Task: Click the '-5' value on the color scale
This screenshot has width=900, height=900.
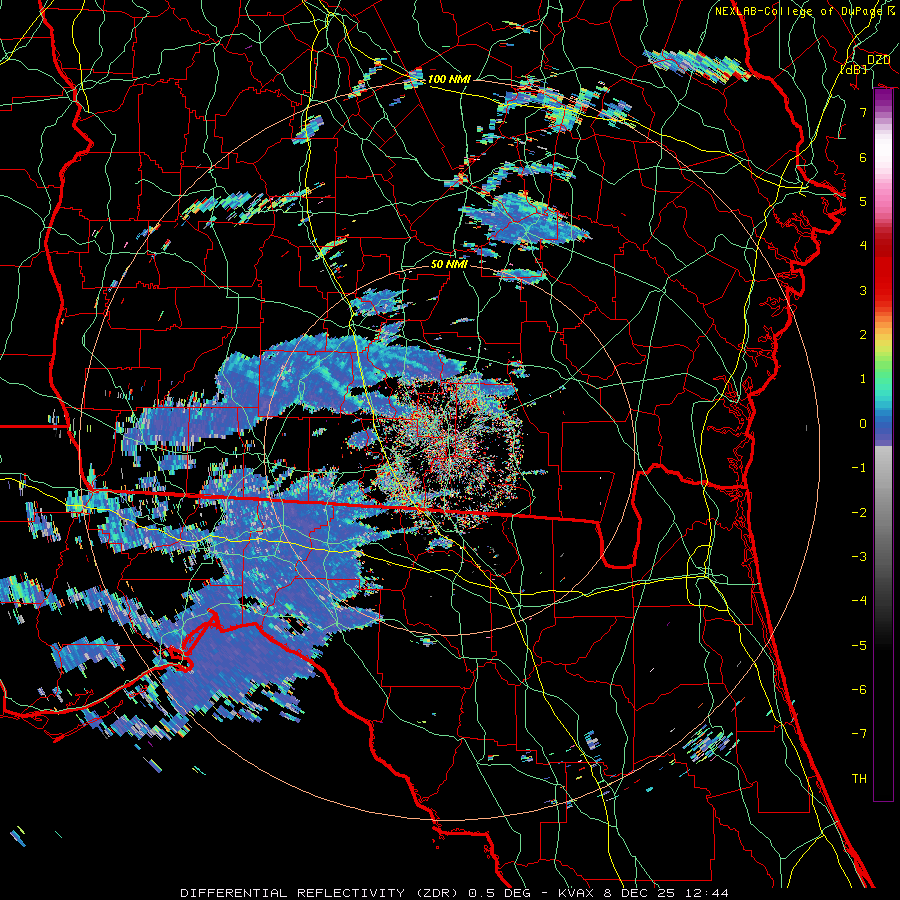Action: coord(859,646)
